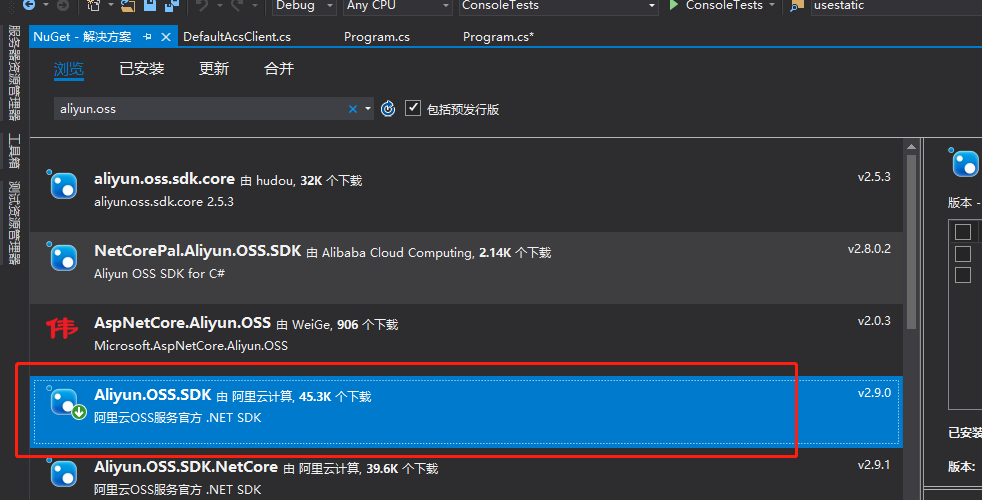Select the AspNetCore.Aliyun.OSS package name

[182, 323]
